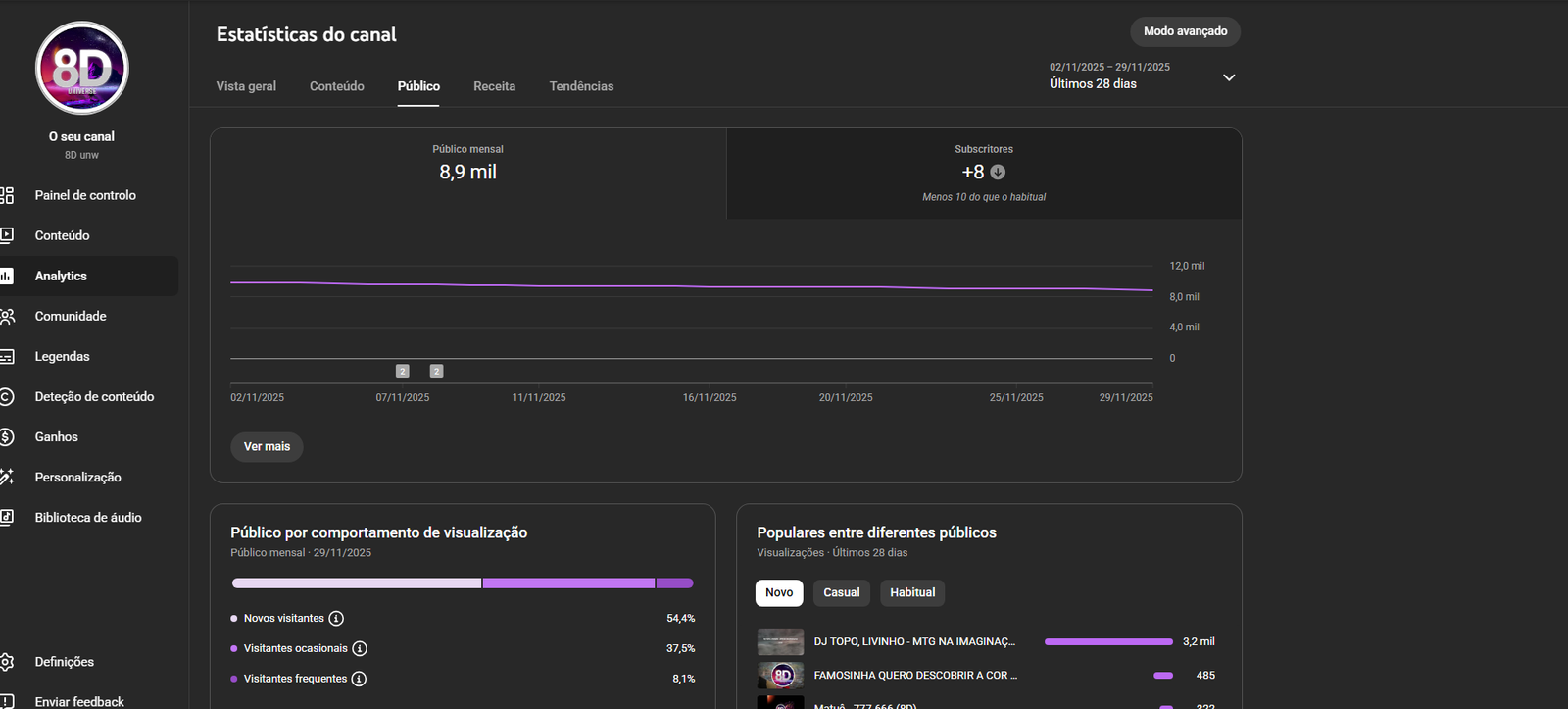Open the Receita tab

point(494,86)
